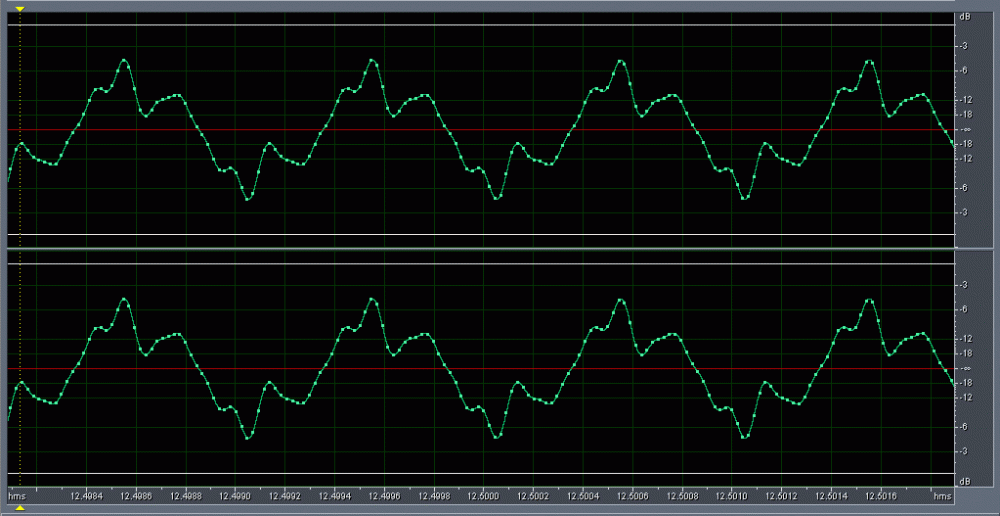
Task: Click the upper channel's -∞ center label
Action: [966, 129]
